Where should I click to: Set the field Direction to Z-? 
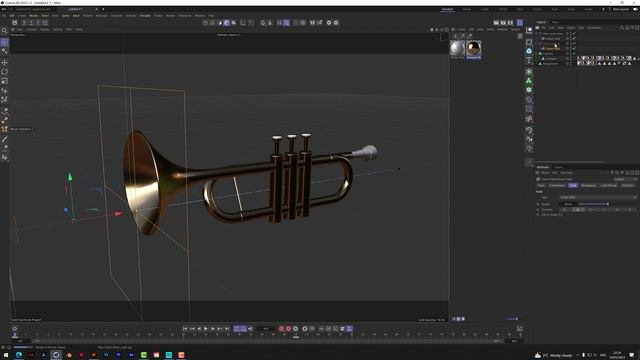(x=630, y=210)
